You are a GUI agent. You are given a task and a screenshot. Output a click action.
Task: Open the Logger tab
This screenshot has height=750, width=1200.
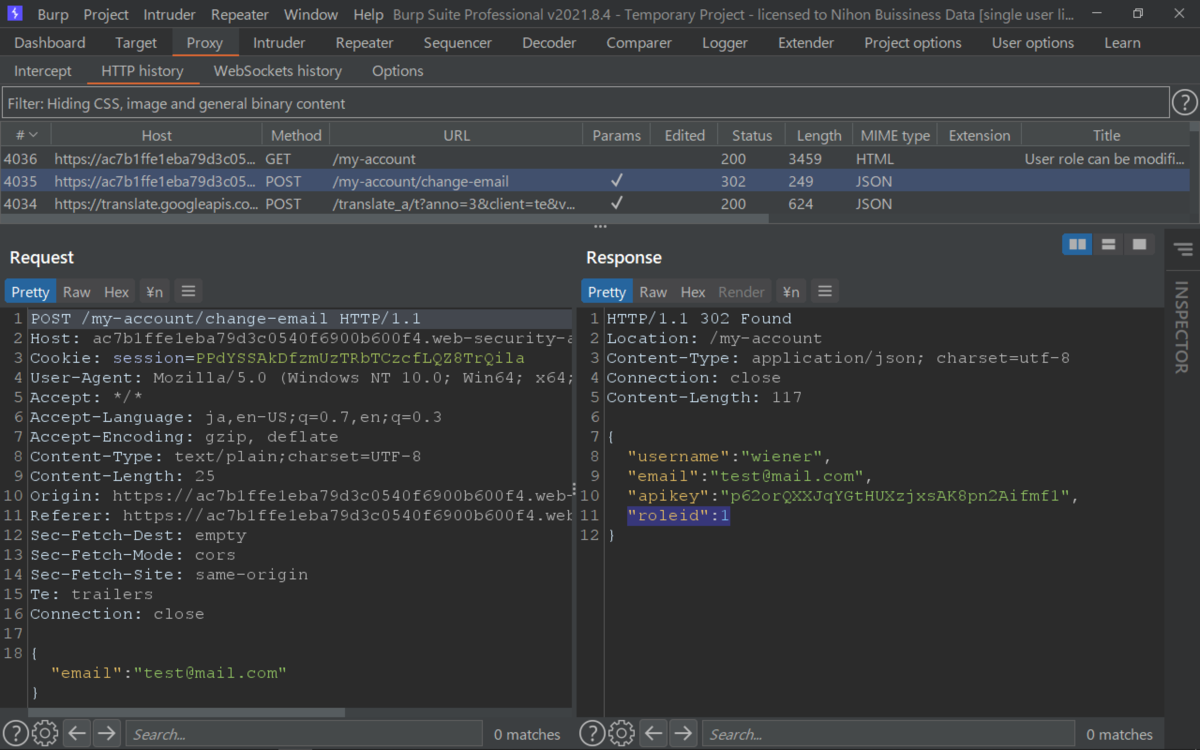click(x=725, y=43)
